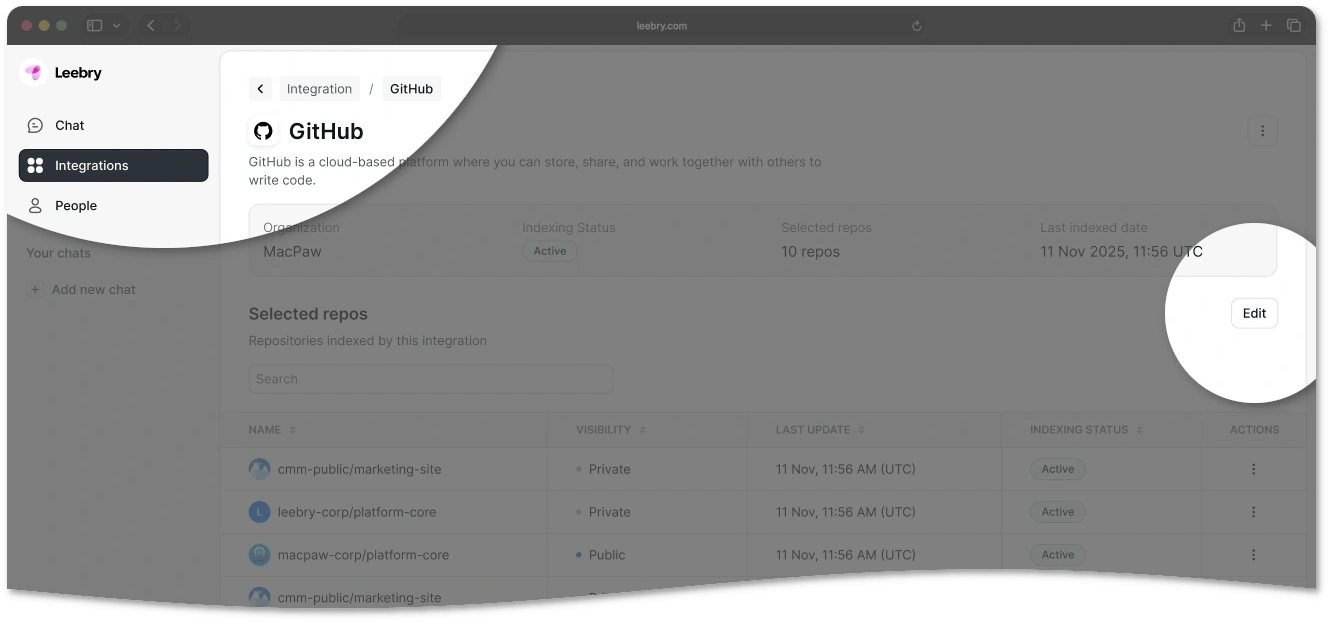
Task: Click the GitHub octocat logo icon
Action: click(263, 131)
